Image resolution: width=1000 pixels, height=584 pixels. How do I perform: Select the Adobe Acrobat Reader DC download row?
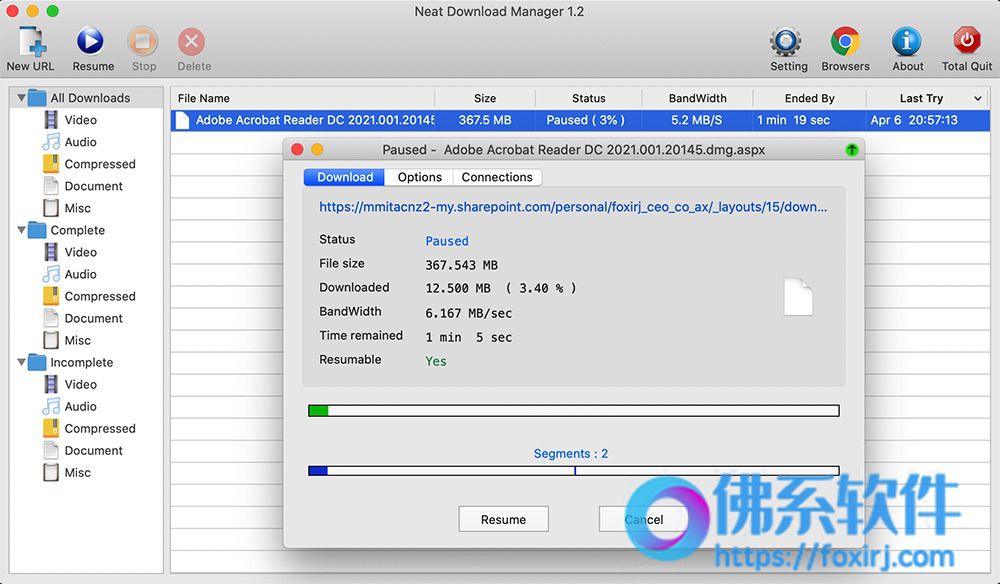(x=580, y=120)
